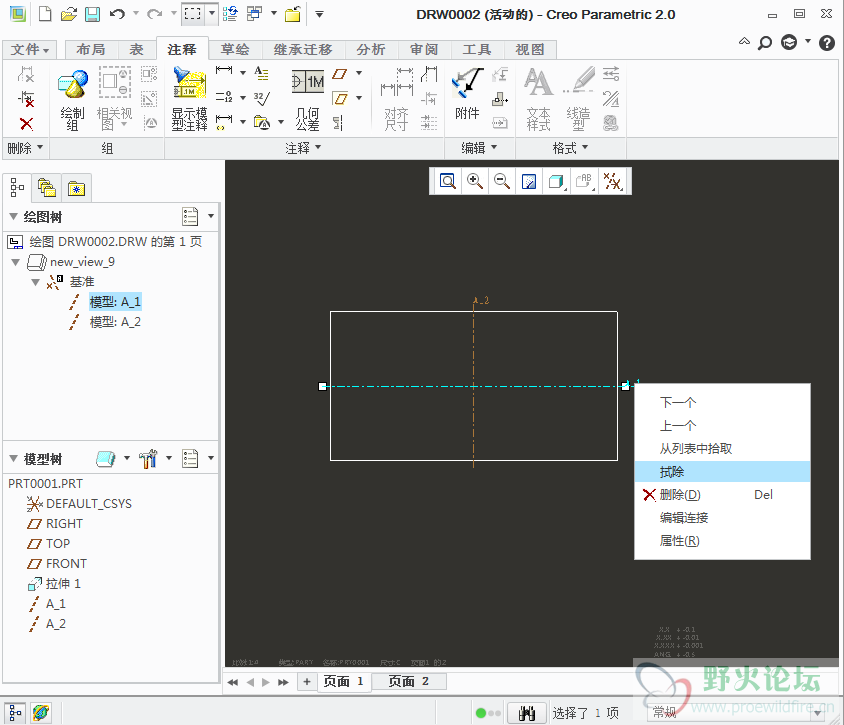Image resolution: width=844 pixels, height=725 pixels.
Task: Switch to sheet 页面 2
Action: pyautogui.click(x=409, y=681)
